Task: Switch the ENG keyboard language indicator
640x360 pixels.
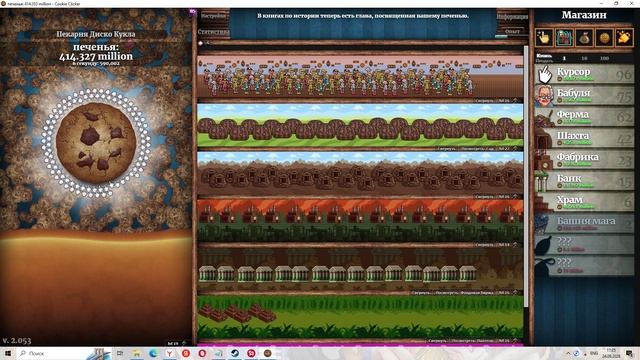Action: [594, 353]
